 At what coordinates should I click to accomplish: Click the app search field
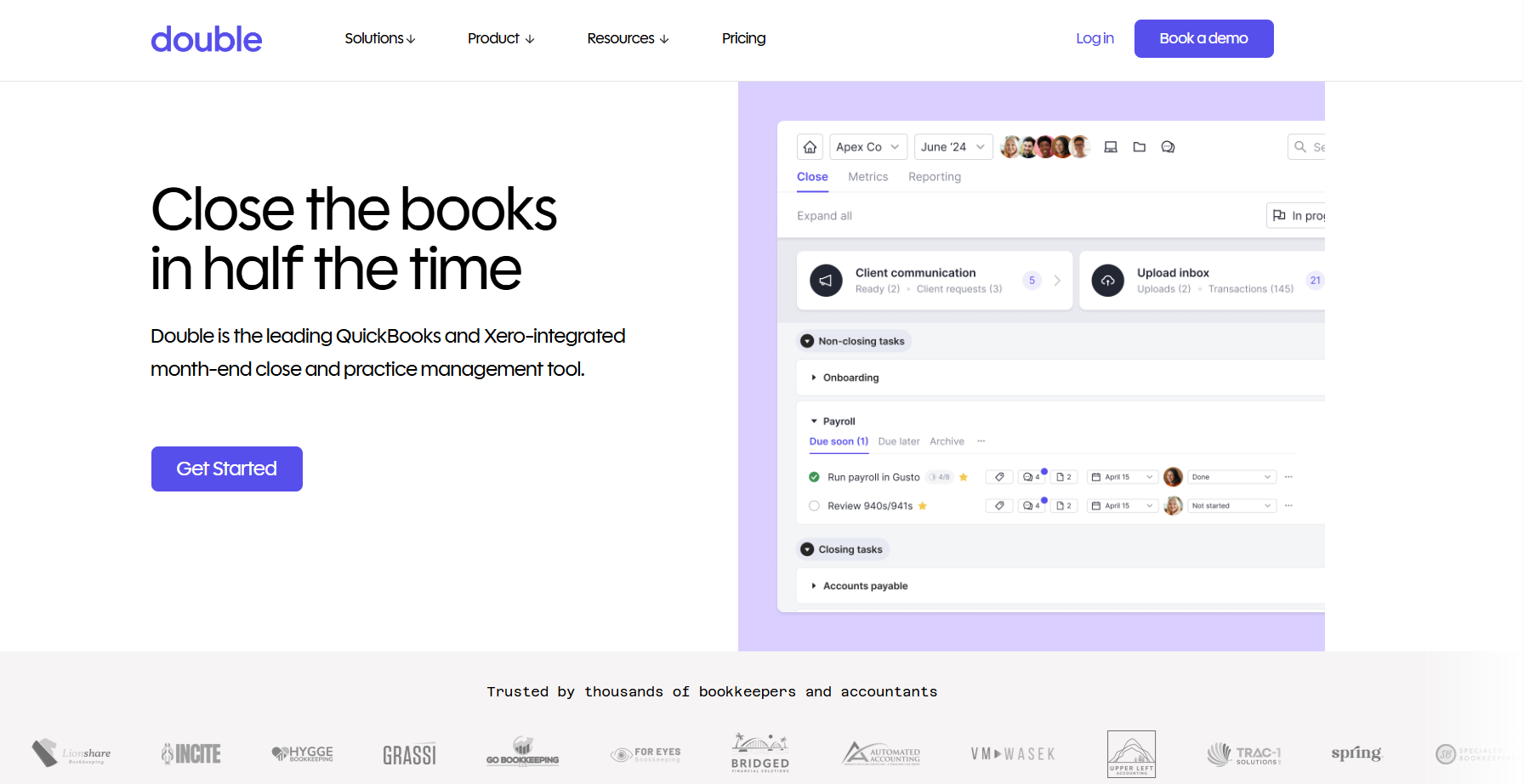1306,147
